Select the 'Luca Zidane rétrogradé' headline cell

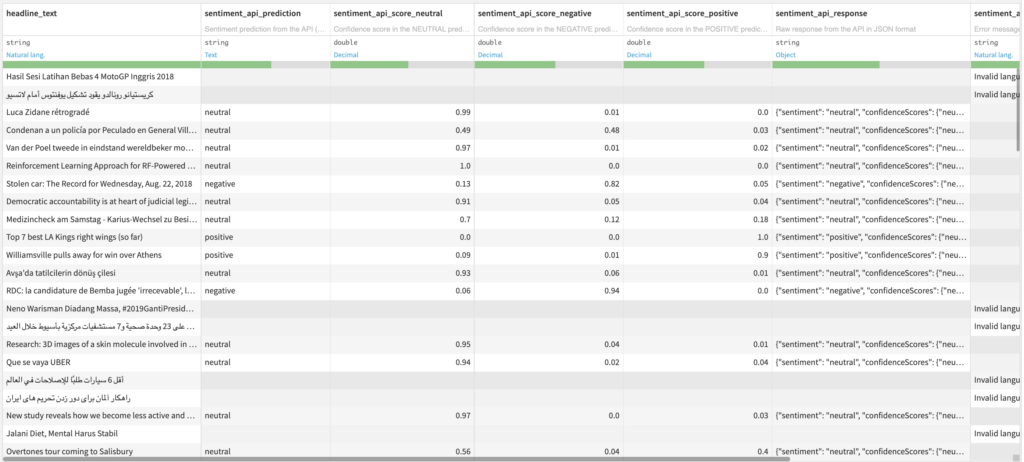(x=100, y=112)
